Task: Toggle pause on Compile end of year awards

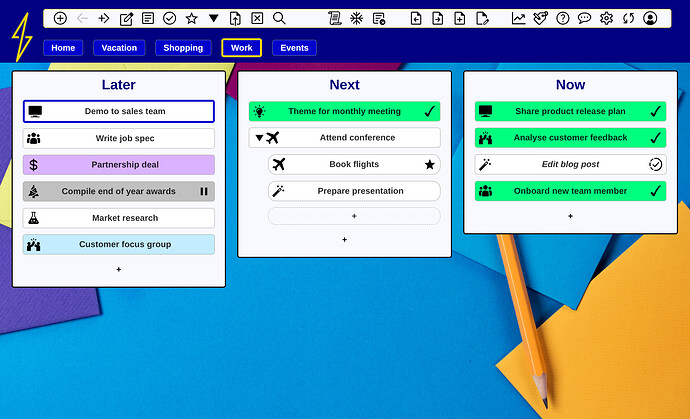Action: [x=204, y=192]
